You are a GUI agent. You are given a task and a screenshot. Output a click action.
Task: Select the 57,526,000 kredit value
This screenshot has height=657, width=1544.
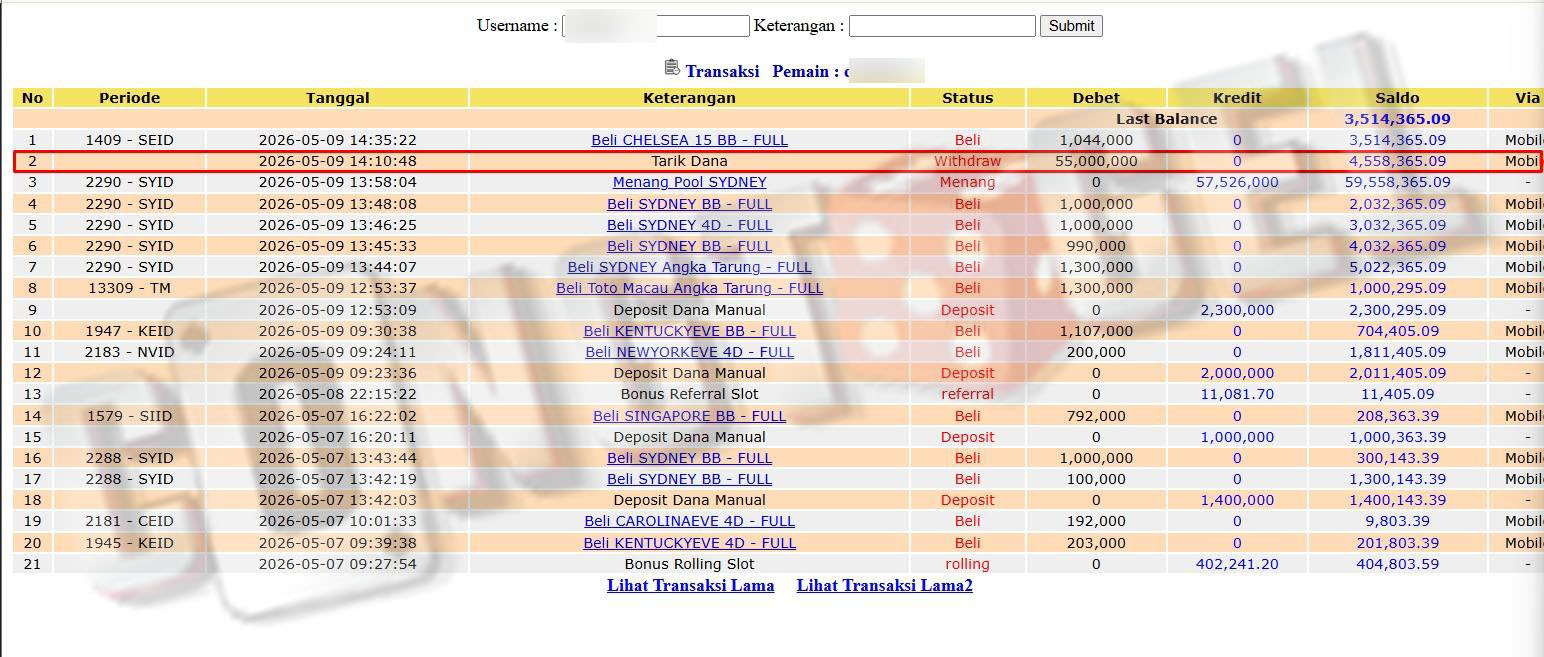pyautogui.click(x=1237, y=182)
